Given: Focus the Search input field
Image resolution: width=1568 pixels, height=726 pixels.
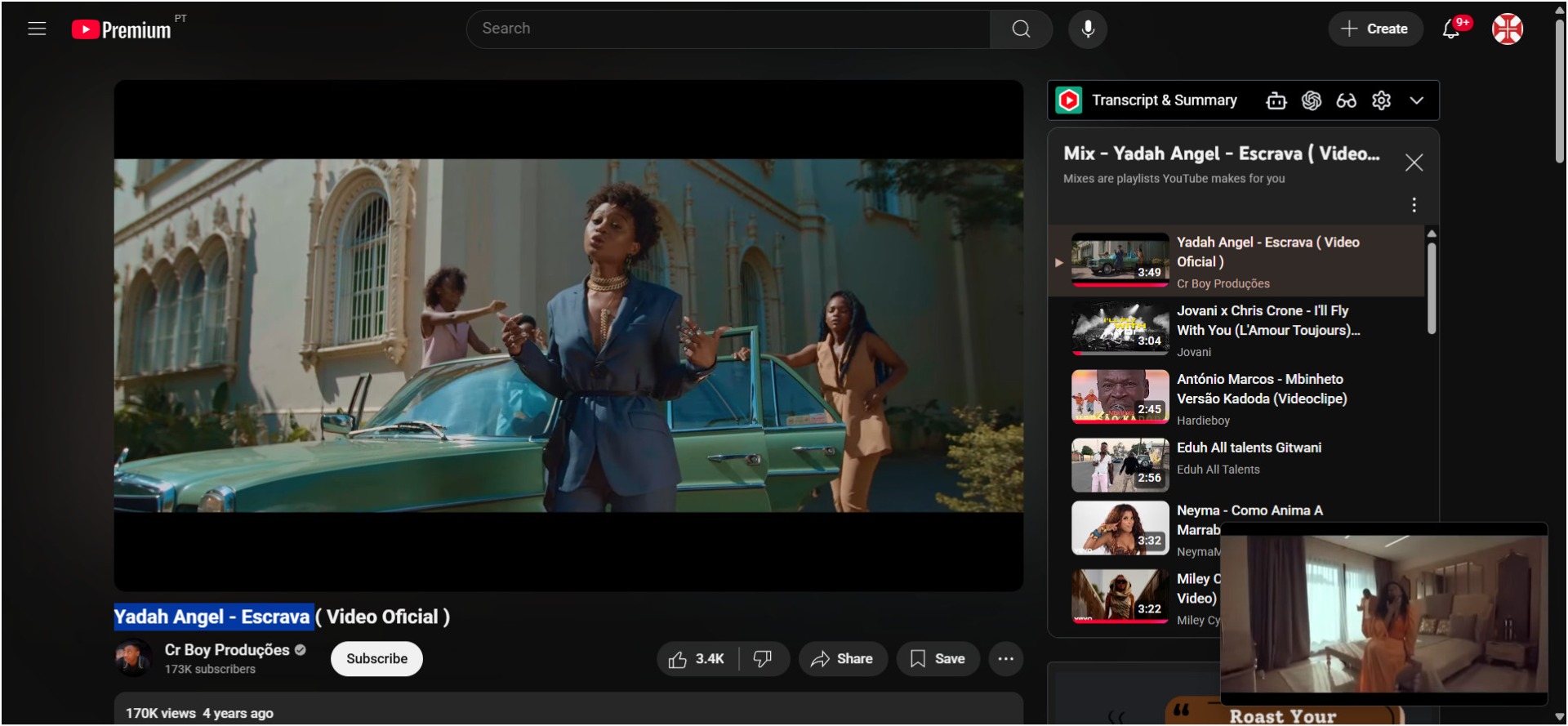Looking at the screenshot, I should tap(728, 29).
